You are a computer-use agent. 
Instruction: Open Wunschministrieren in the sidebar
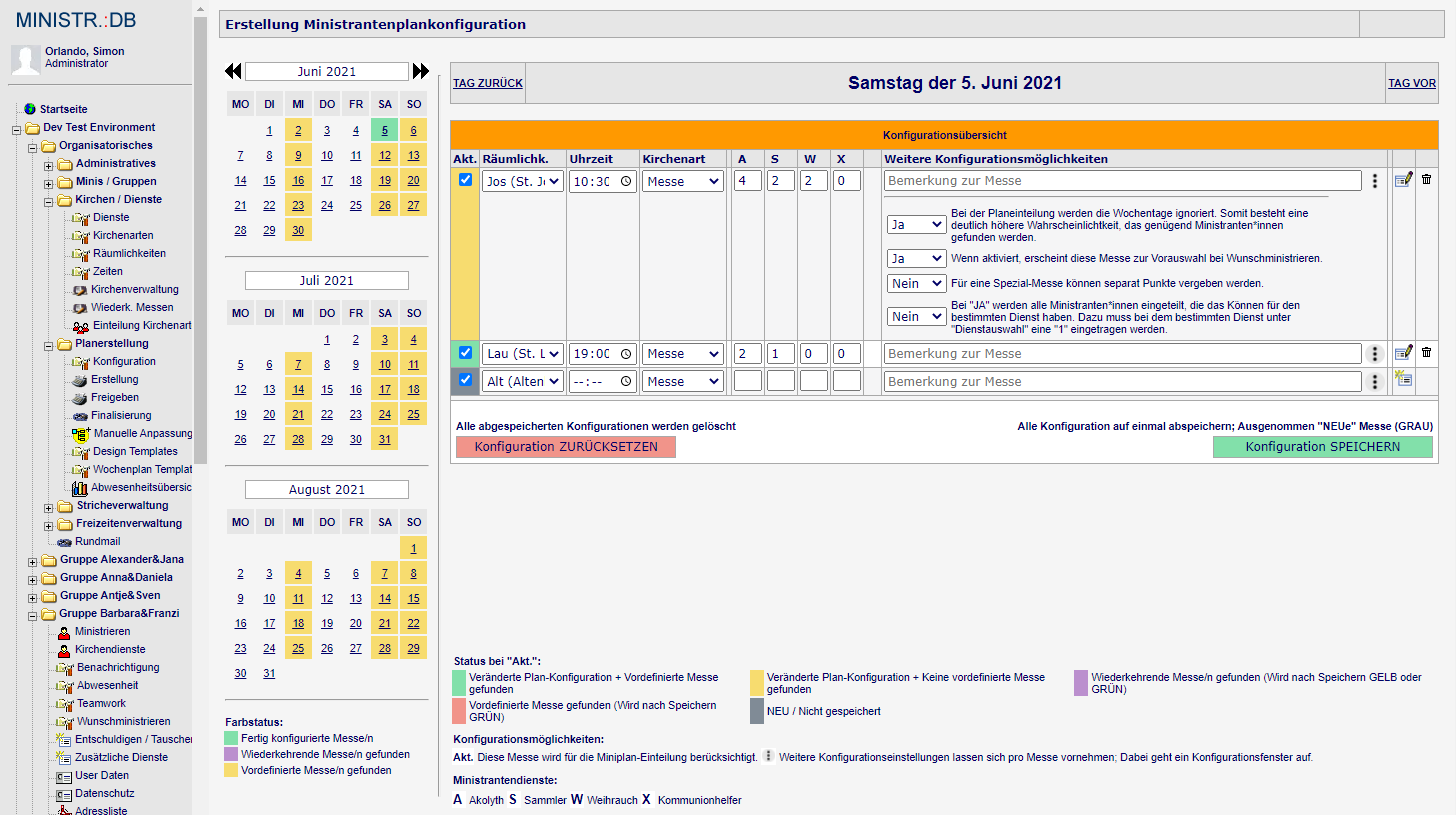pyautogui.click(x=123, y=721)
